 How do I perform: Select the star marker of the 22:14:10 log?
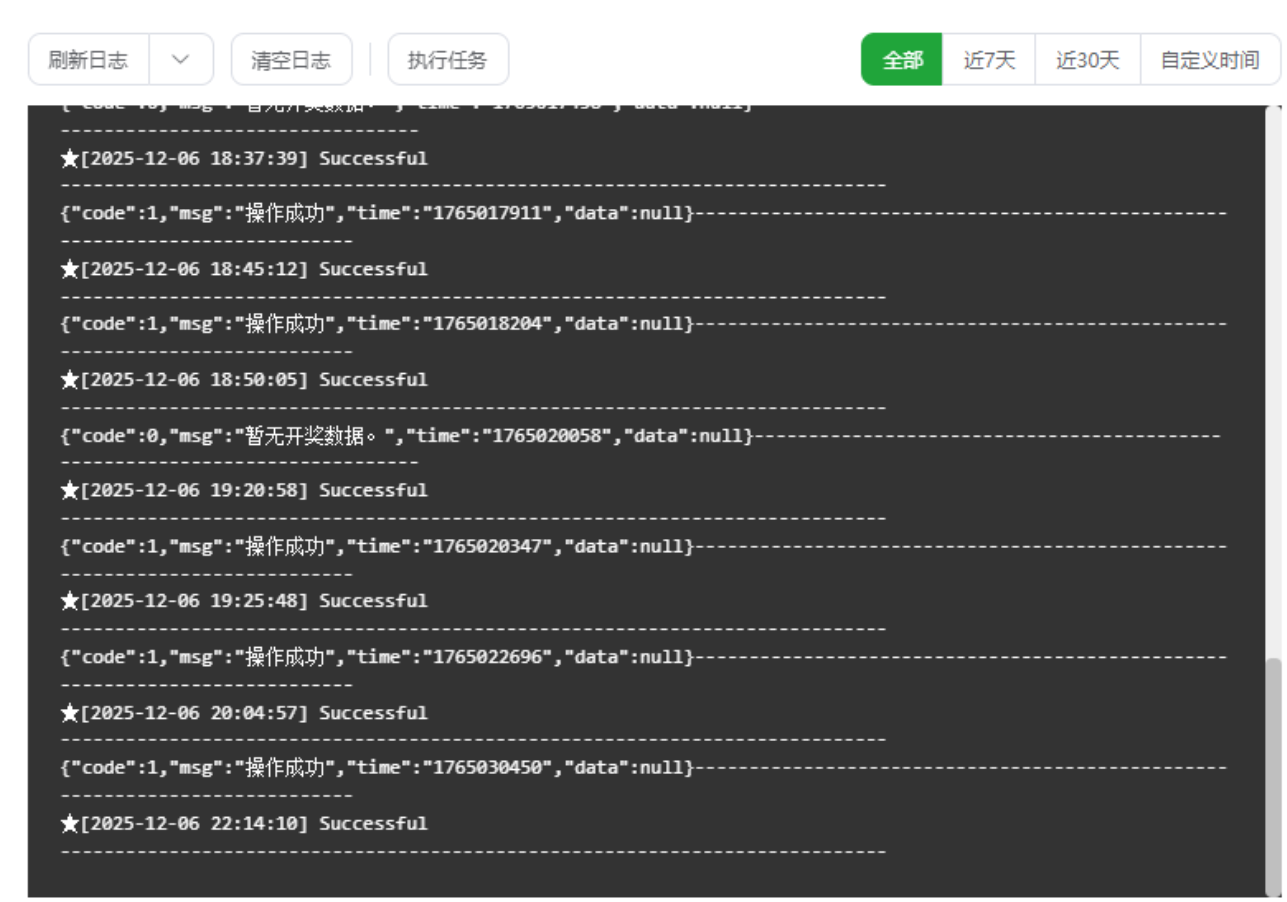[x=70, y=824]
